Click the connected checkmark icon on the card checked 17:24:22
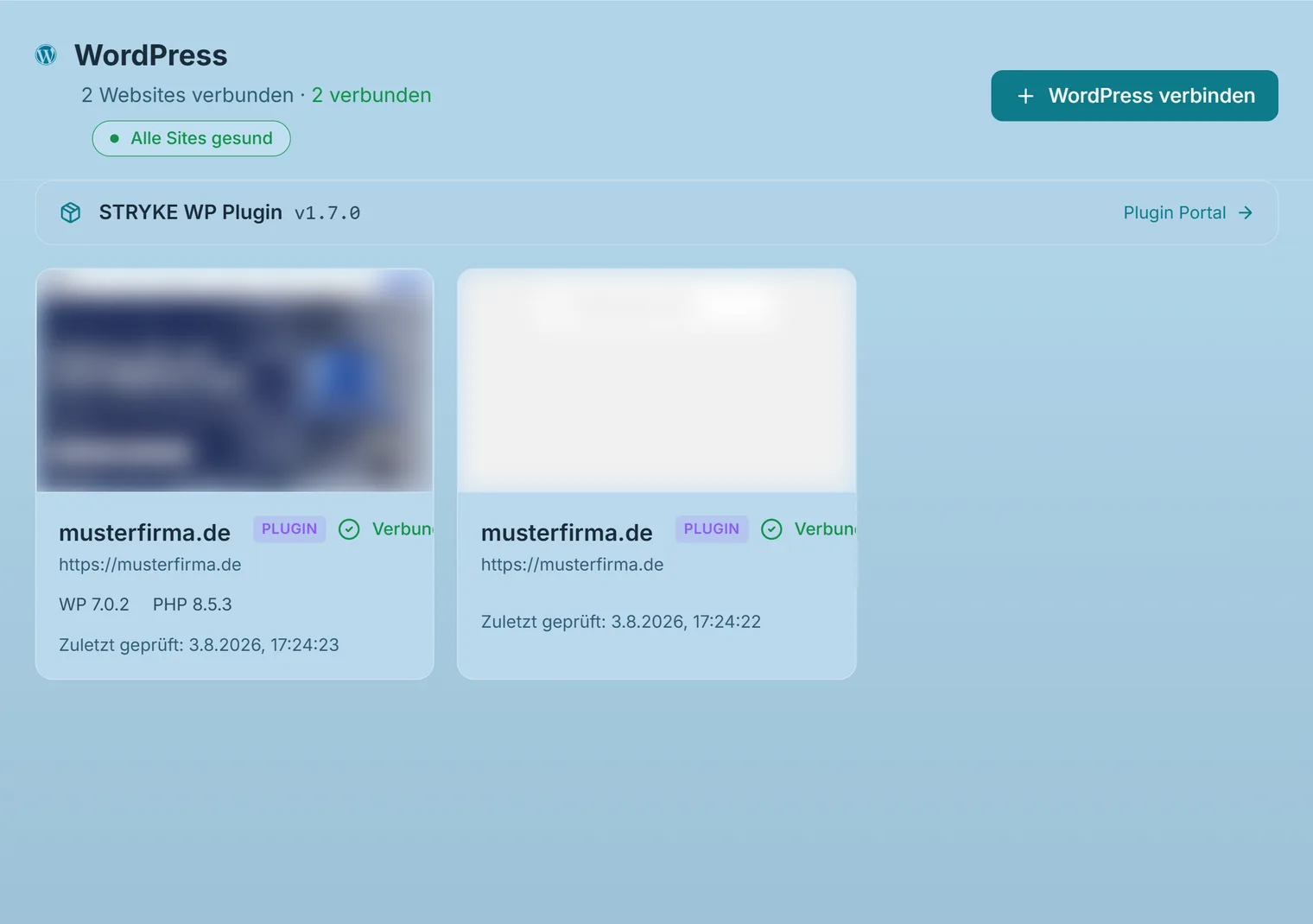This screenshot has height=924, width=1313. pyautogui.click(x=771, y=529)
